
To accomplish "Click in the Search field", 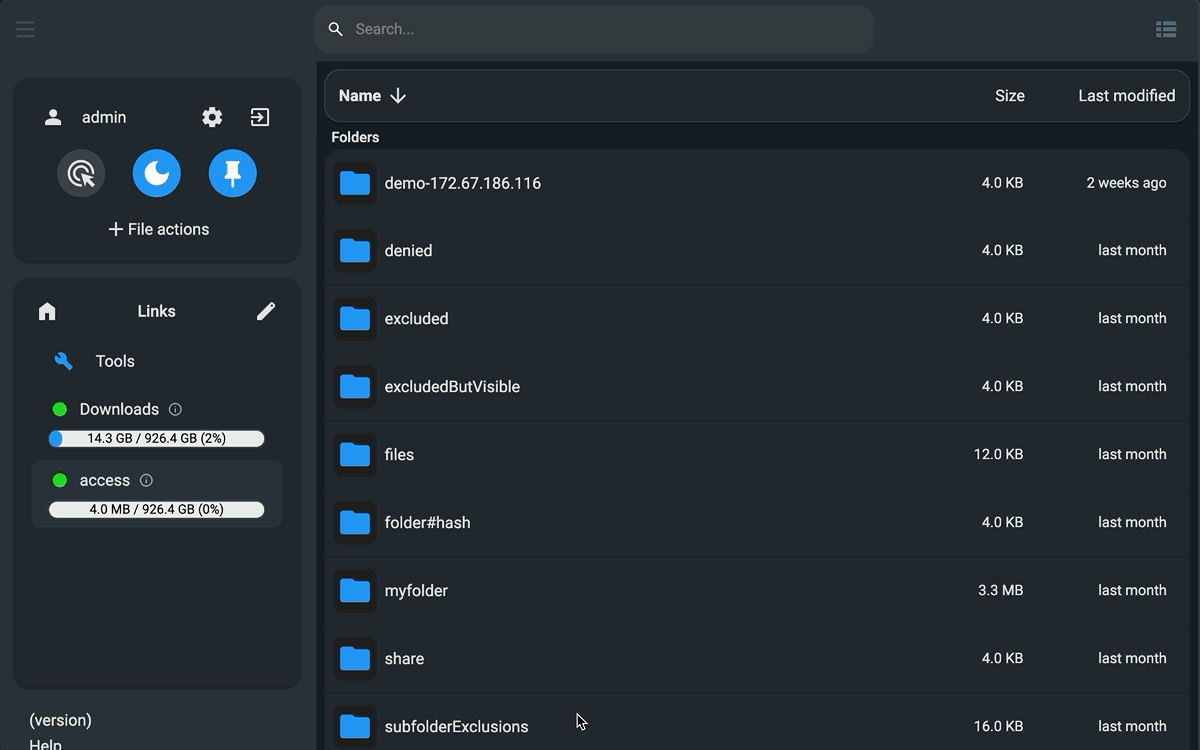I will pos(594,29).
